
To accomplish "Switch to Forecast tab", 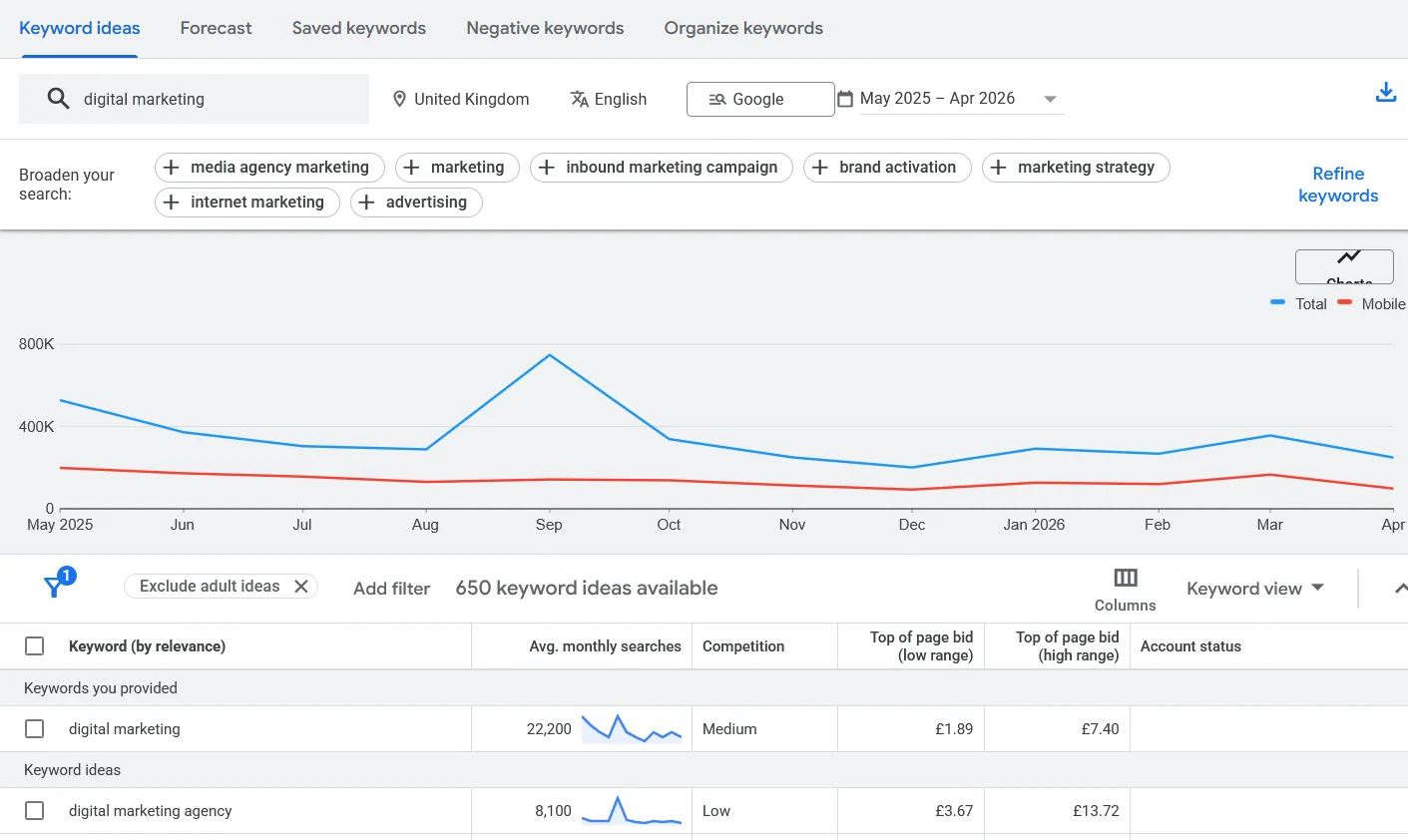I will click(216, 28).
